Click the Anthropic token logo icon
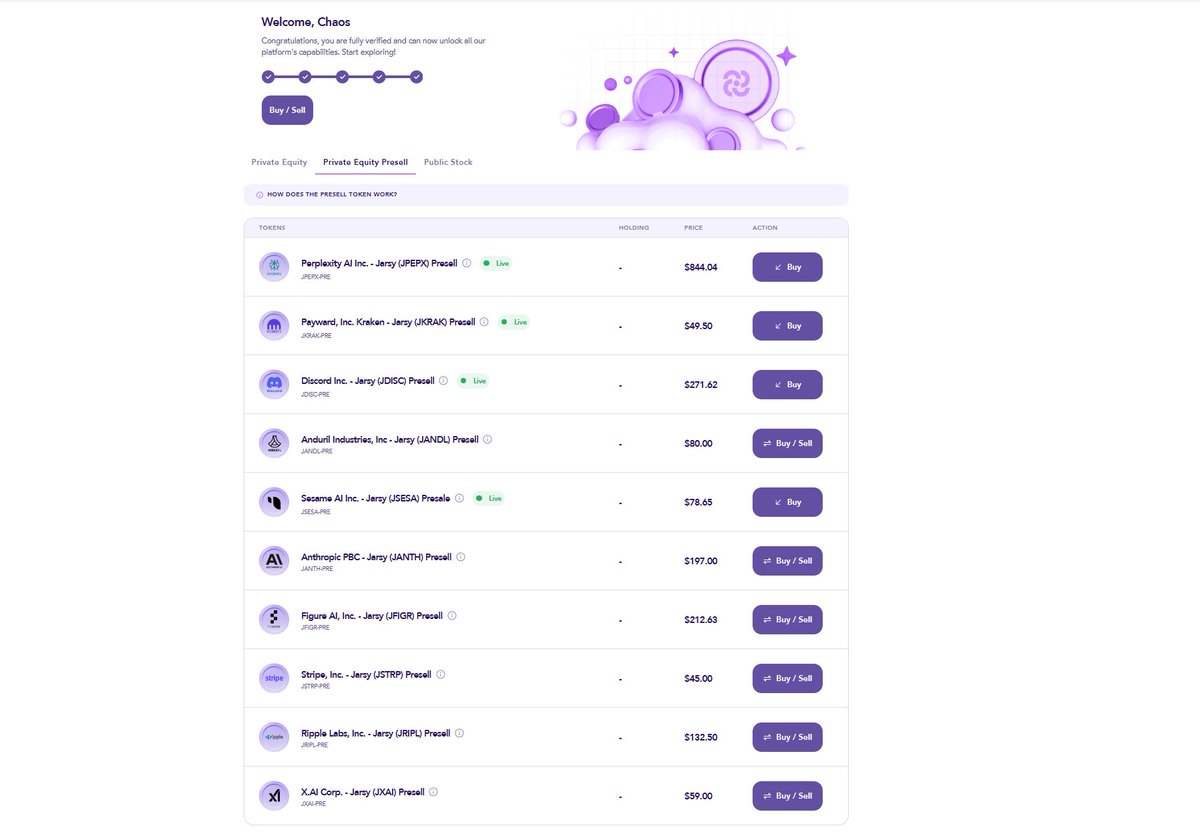This screenshot has width=1200, height=834. [x=273, y=561]
